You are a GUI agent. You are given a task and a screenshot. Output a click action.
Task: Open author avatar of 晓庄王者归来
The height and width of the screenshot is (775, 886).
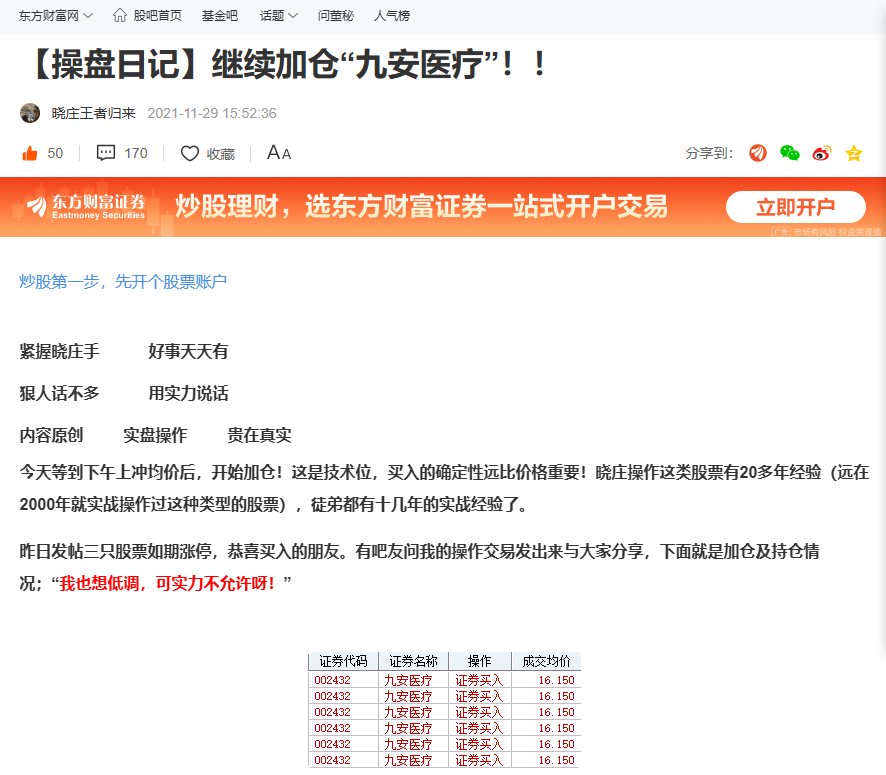click(30, 113)
